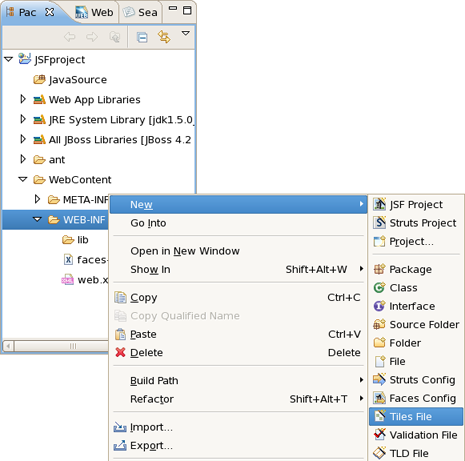Open the Package Explorer view menu arrow
Image resolution: width=465 pixels, height=461 pixels.
click(186, 33)
